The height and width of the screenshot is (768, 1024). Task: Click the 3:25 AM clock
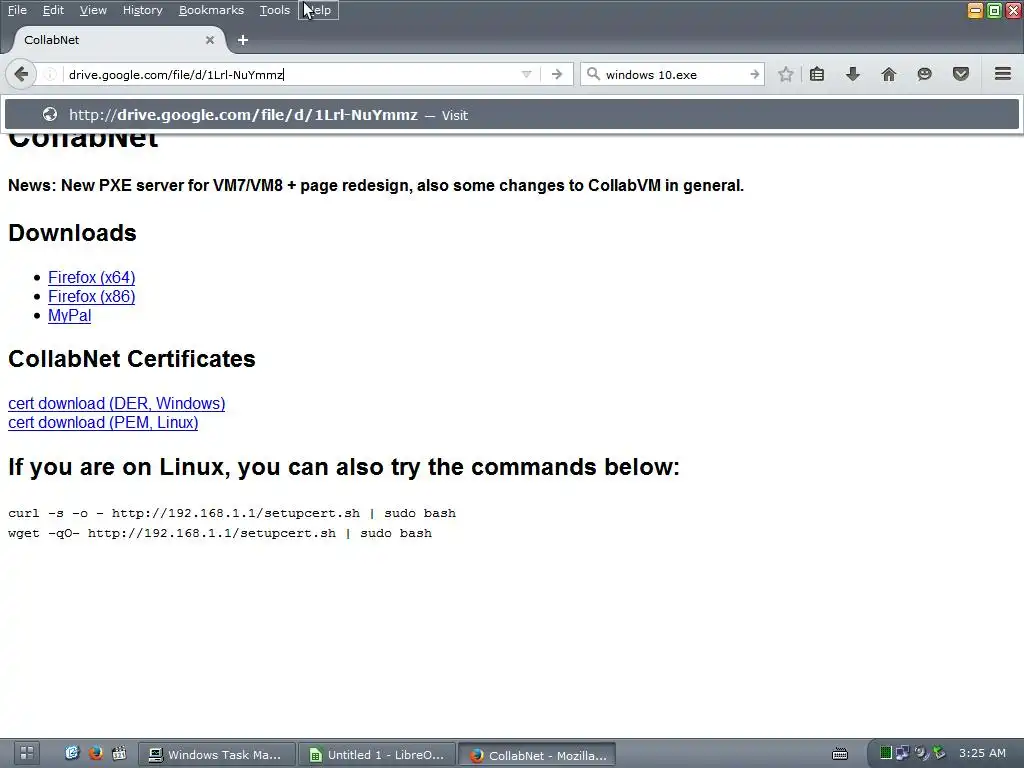click(x=982, y=753)
